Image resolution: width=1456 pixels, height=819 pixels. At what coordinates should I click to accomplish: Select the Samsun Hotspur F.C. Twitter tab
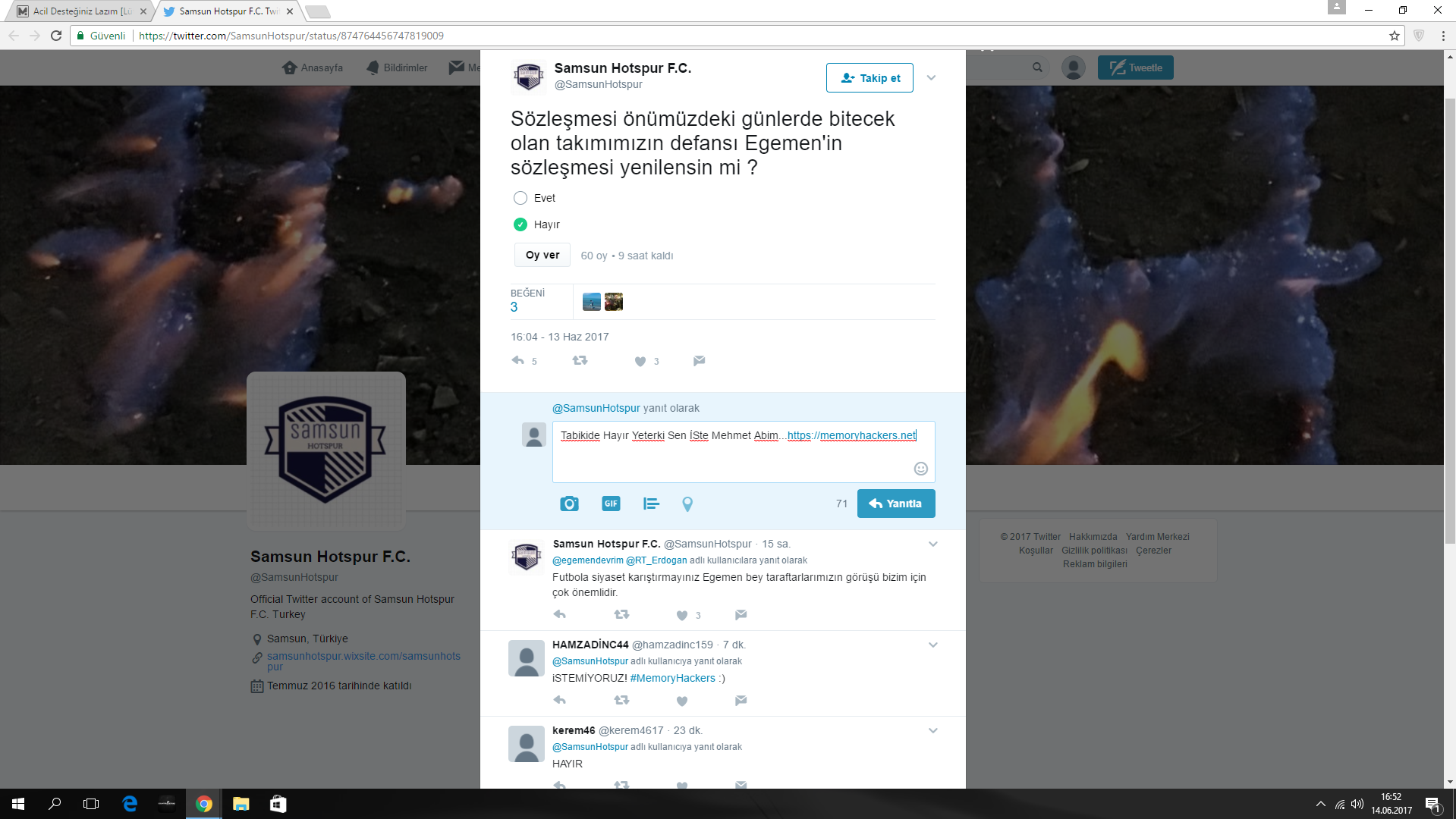coord(228,11)
